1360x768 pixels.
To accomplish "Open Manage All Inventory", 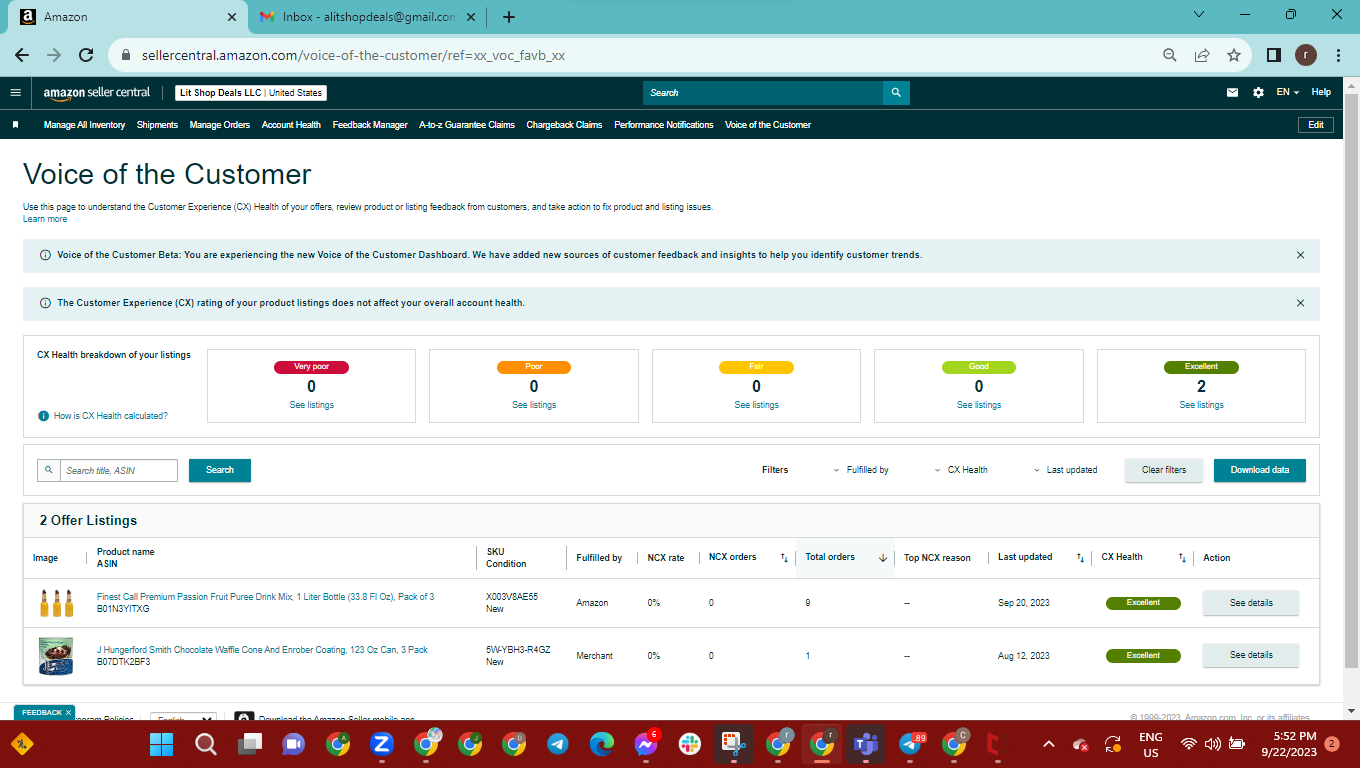I will [x=84, y=125].
